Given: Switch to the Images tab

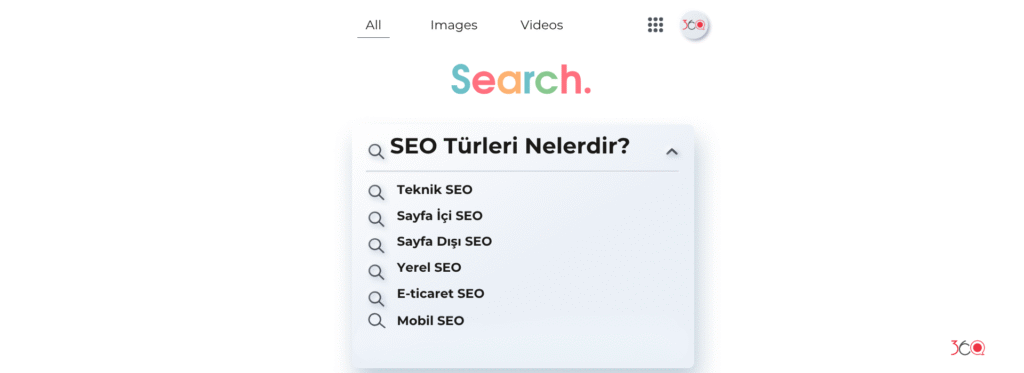Looking at the screenshot, I should point(454,25).
